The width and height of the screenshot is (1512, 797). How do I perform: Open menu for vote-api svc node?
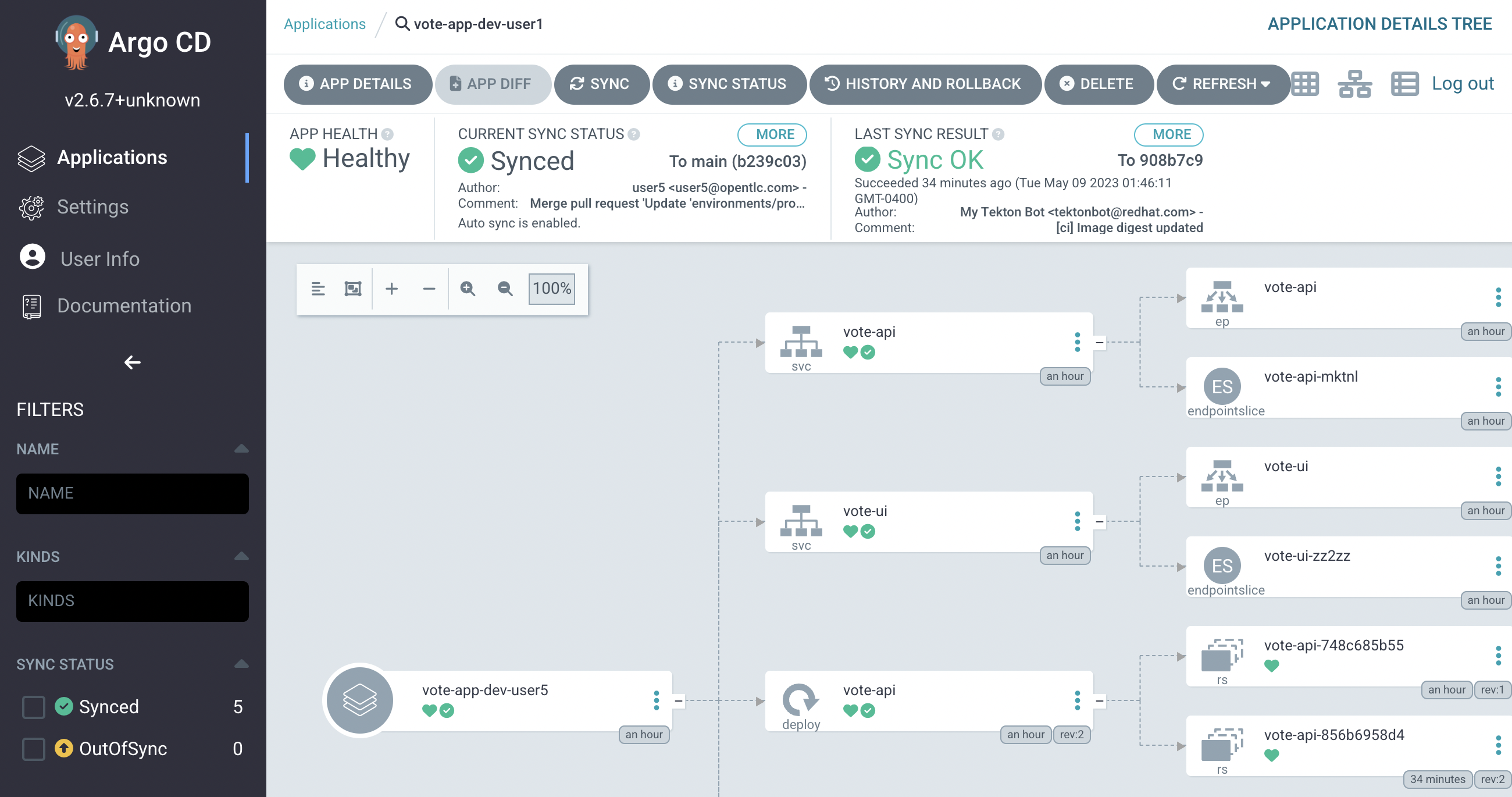pos(1077,342)
